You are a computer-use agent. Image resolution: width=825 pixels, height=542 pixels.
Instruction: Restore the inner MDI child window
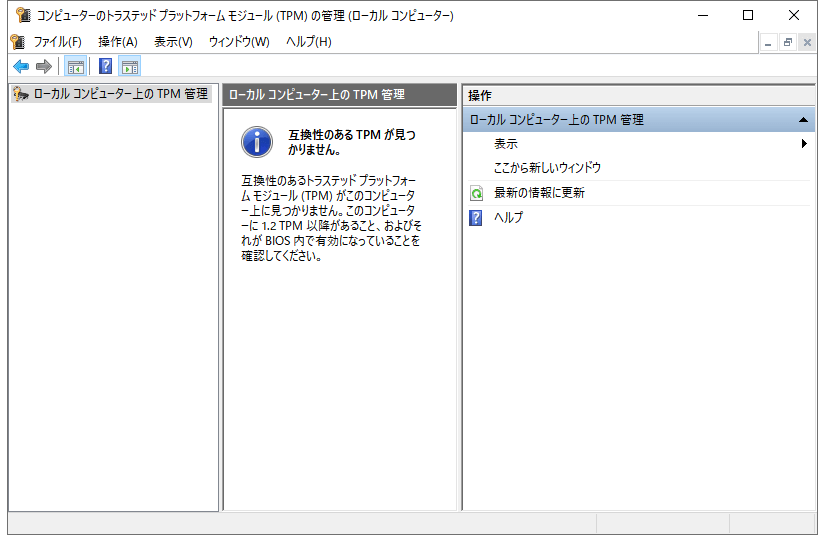click(788, 43)
